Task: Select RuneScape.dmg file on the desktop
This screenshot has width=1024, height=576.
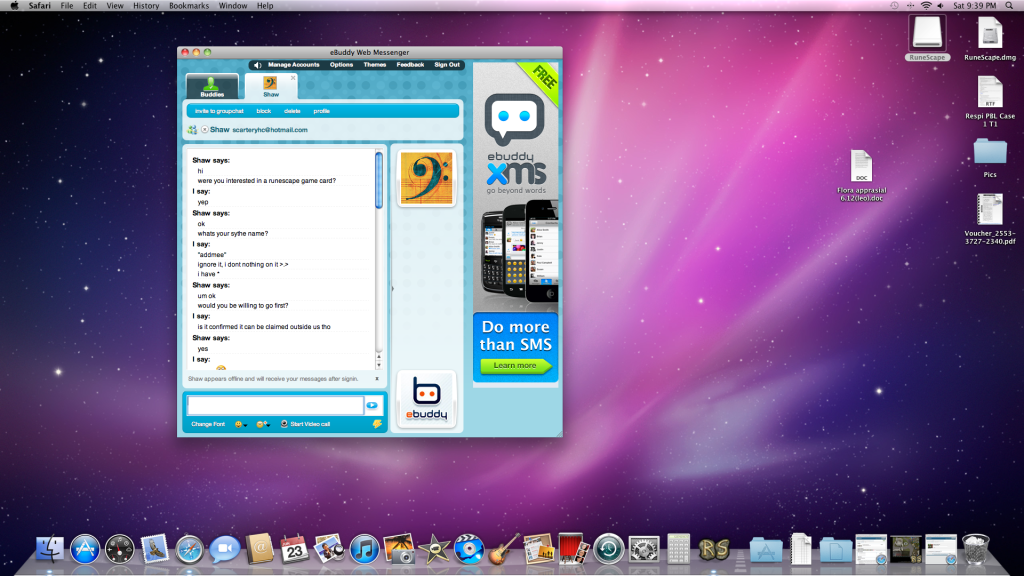Action: pos(990,38)
